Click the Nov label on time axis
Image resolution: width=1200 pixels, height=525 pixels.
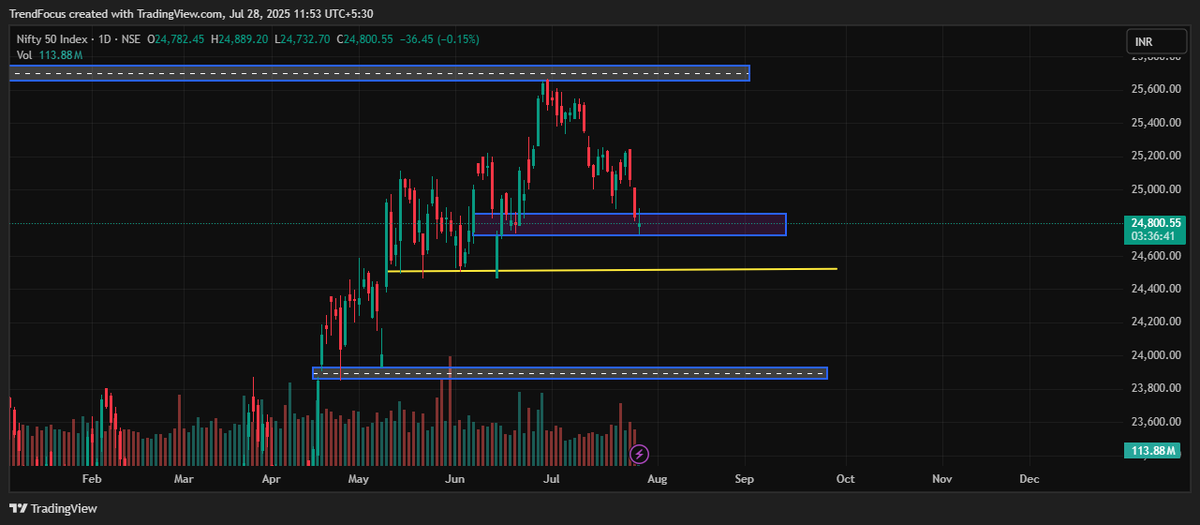point(941,479)
